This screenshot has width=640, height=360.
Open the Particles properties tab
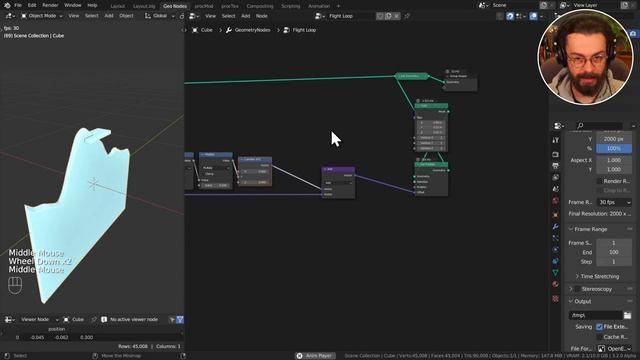[x=556, y=238]
